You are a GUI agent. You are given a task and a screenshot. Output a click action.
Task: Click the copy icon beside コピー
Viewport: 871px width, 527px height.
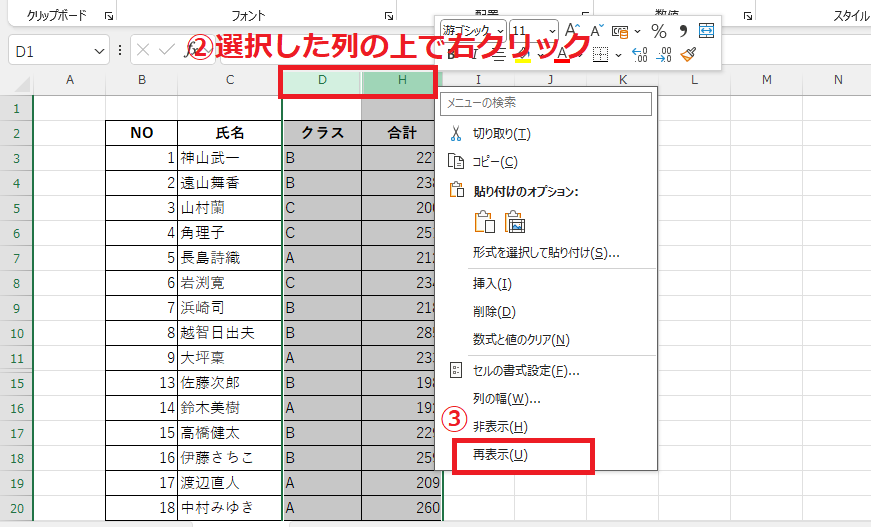tap(456, 162)
